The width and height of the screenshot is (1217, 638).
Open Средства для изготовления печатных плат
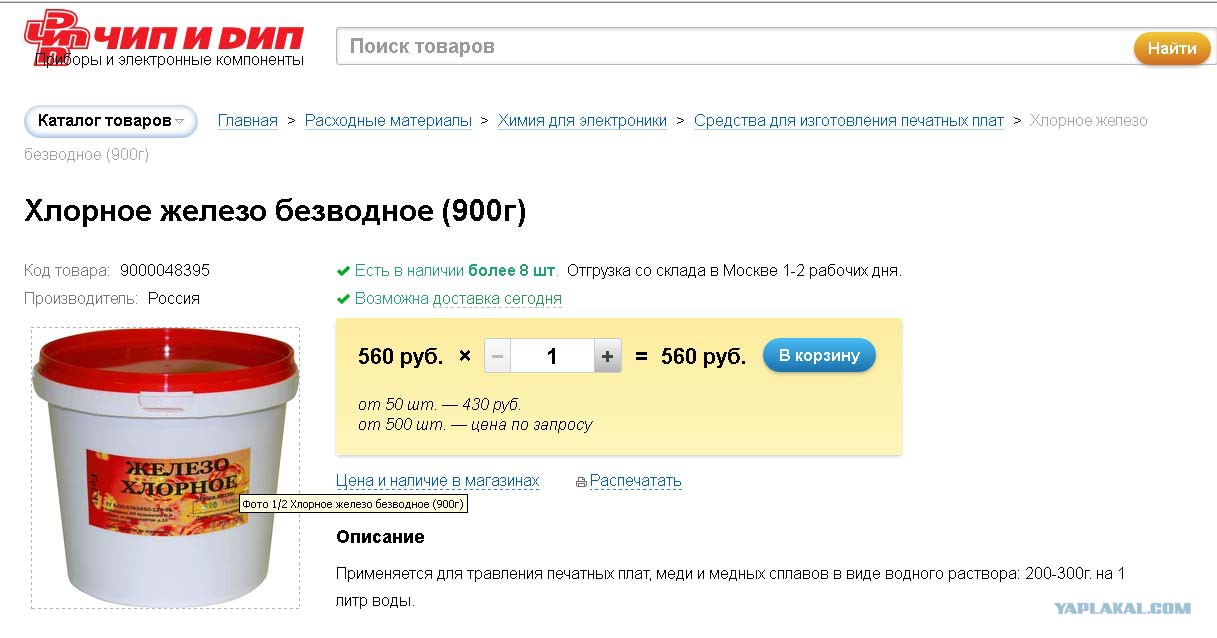point(848,121)
